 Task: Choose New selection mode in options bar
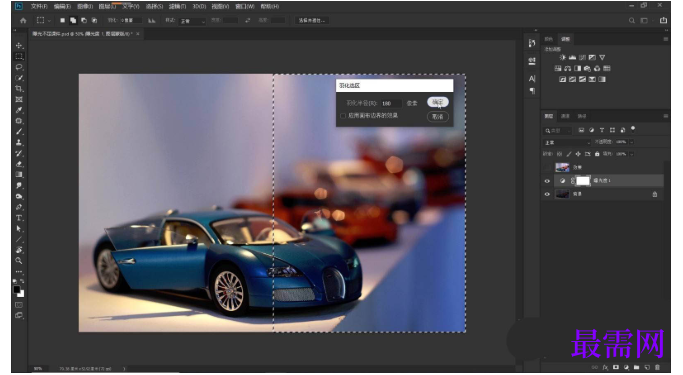point(62,20)
